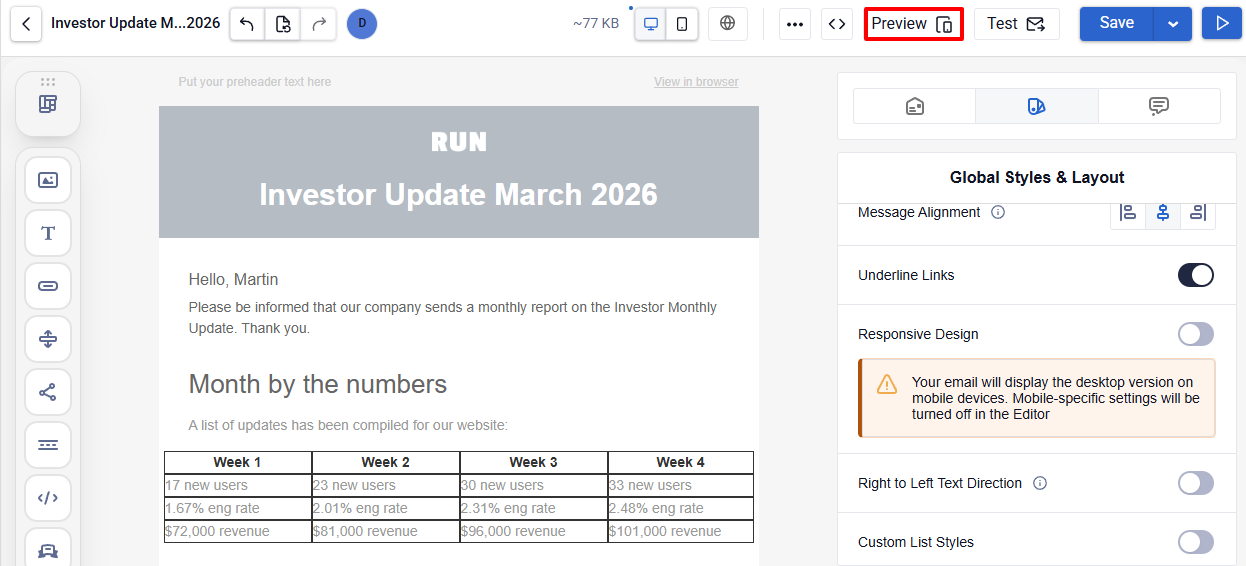Redo the last undone change
1246x566 pixels.
tap(318, 24)
